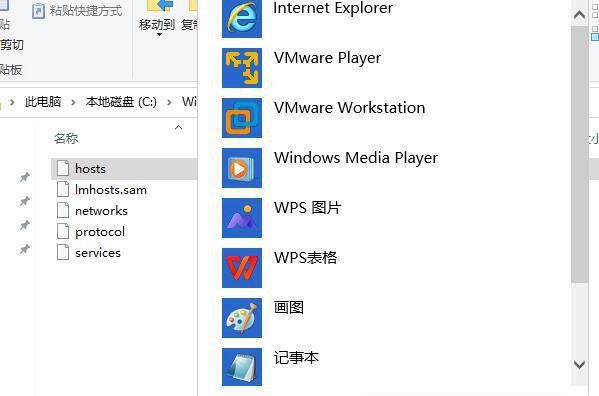Click the app list scrollbar thumb
This screenshot has height=396, width=599.
point(580,154)
